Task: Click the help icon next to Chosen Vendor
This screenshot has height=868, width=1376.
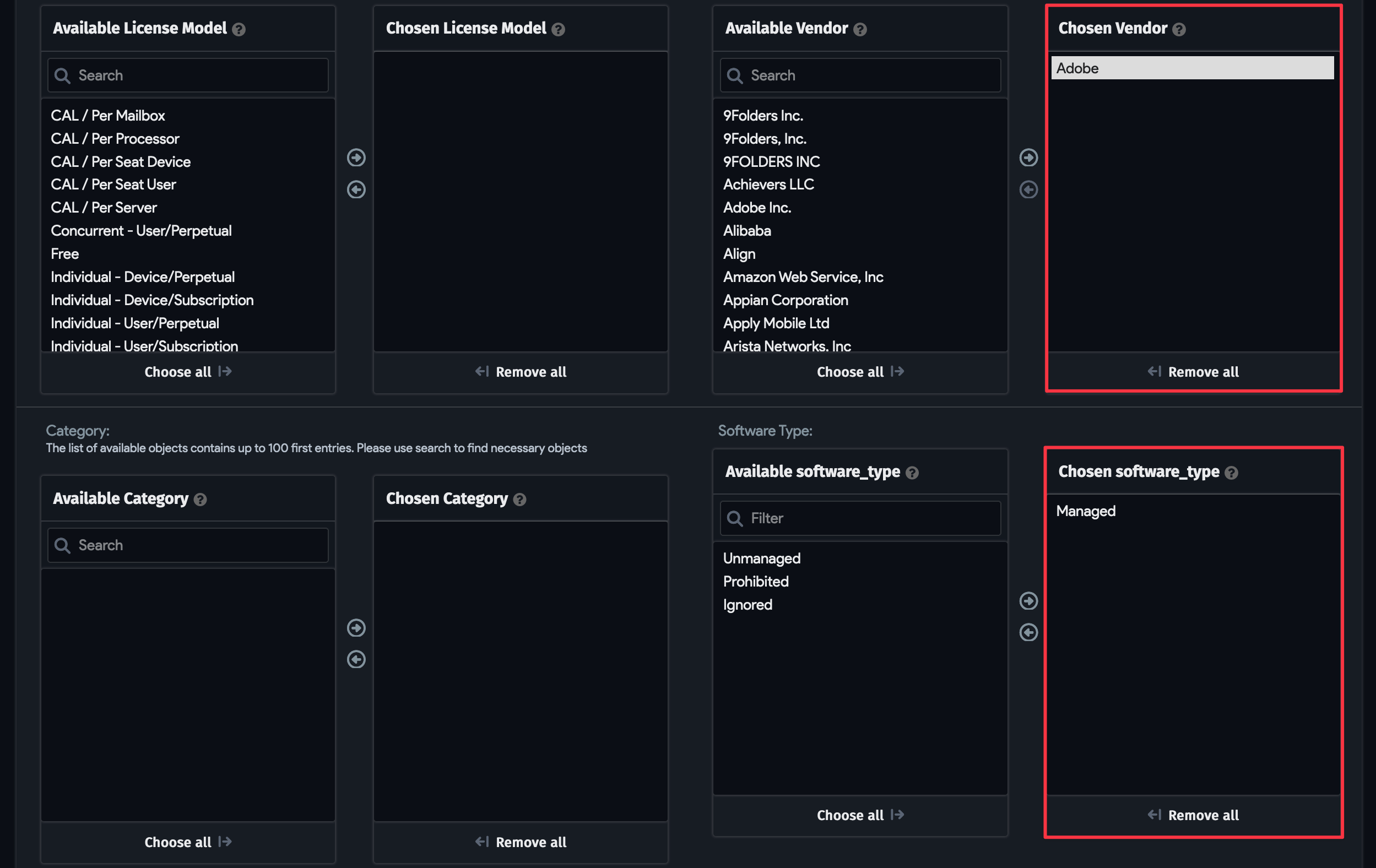Action: 1179,29
